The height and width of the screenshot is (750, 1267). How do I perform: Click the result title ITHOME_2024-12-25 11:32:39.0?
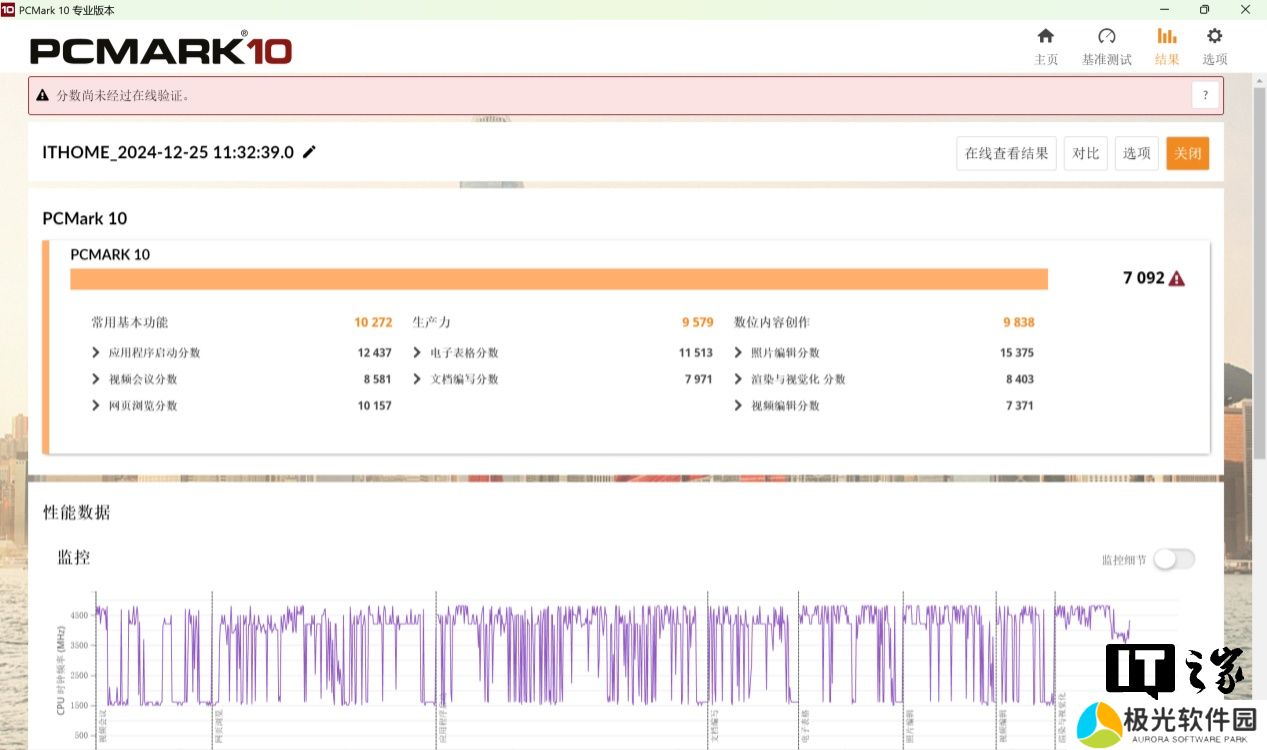(168, 152)
